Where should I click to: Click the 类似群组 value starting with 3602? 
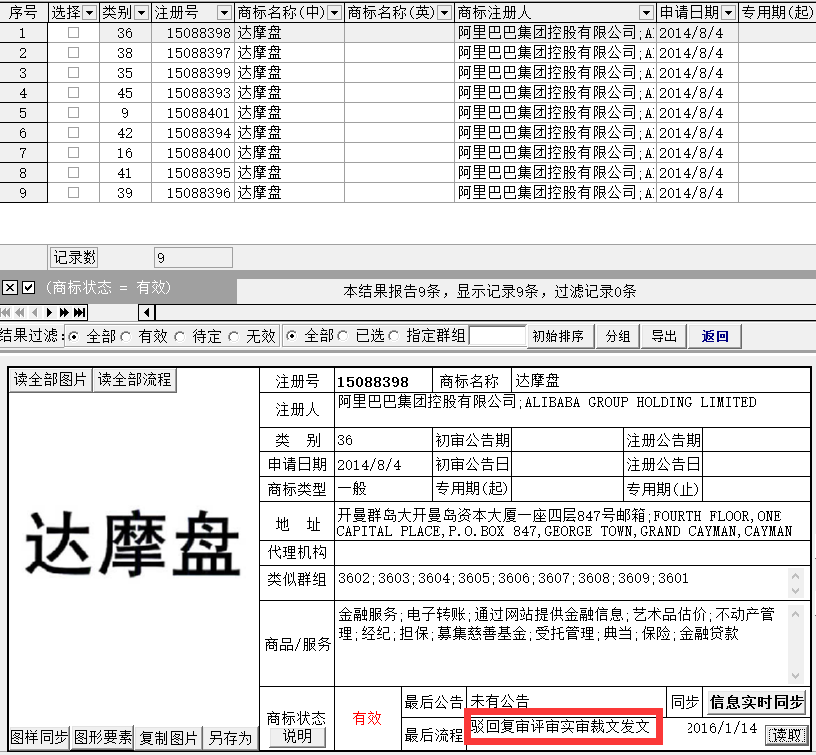coord(513,578)
